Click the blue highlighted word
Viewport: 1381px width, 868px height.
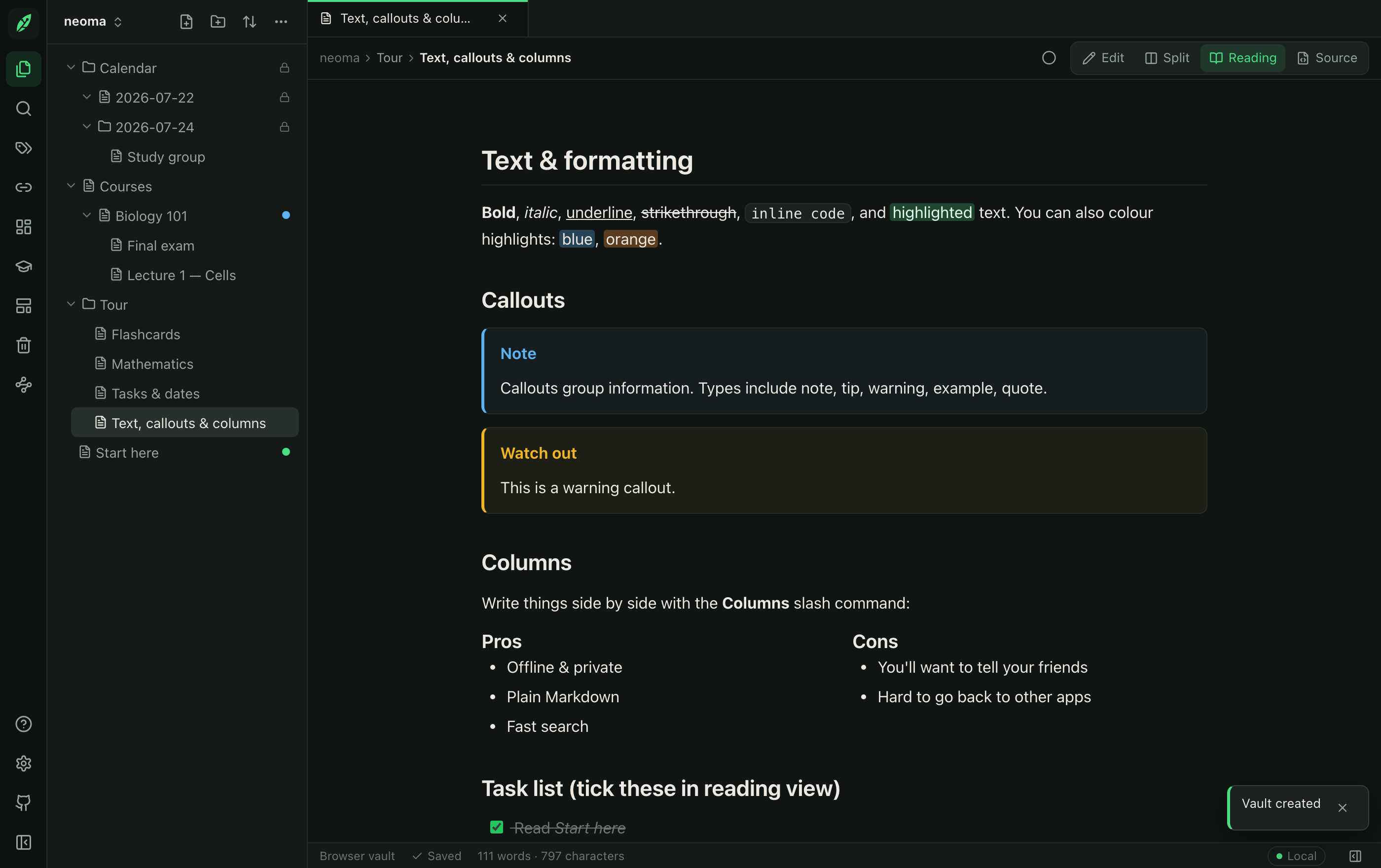coord(577,239)
